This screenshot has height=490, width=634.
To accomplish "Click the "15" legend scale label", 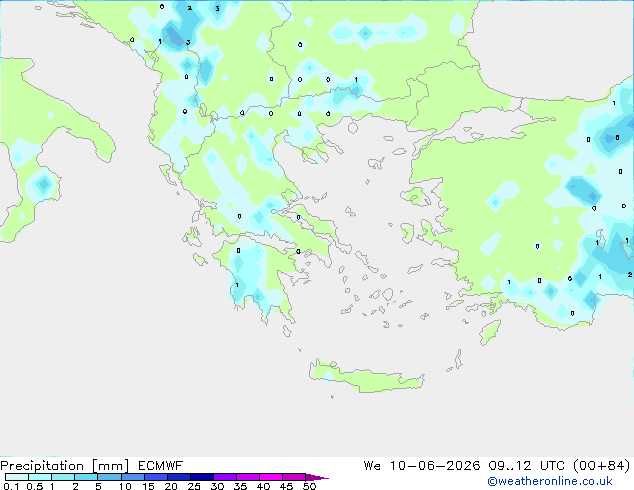I will [148, 486].
